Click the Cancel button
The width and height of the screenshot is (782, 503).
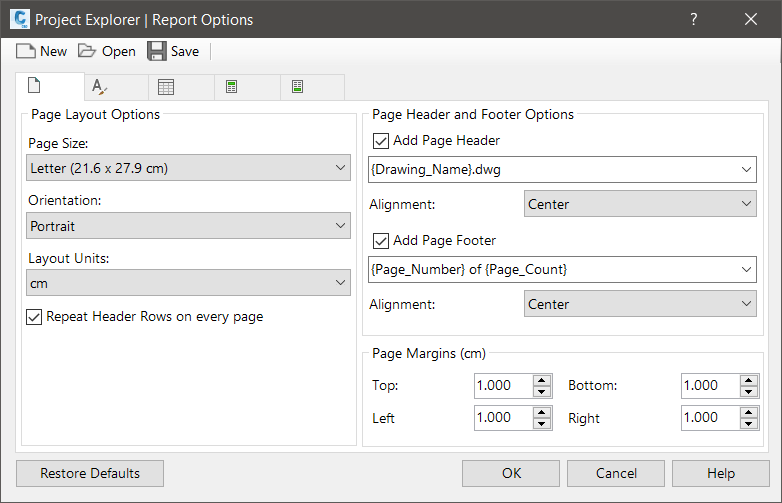click(x=616, y=473)
